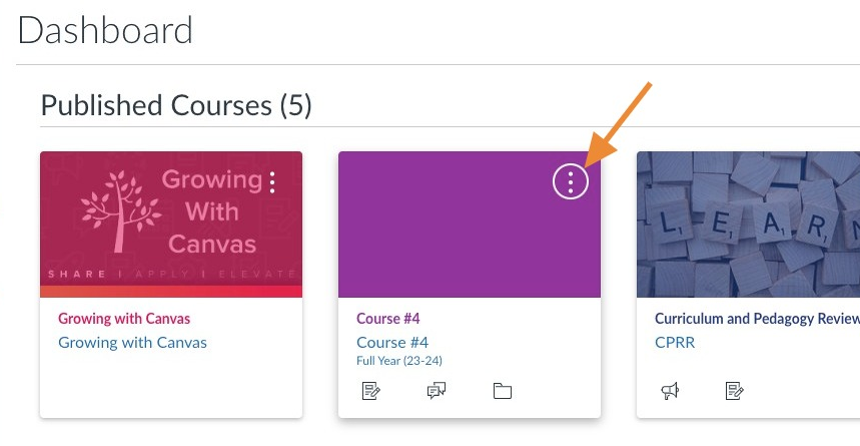The width and height of the screenshot is (860, 446).
Task: Open the bold Course #4 title link
Action: click(388, 319)
